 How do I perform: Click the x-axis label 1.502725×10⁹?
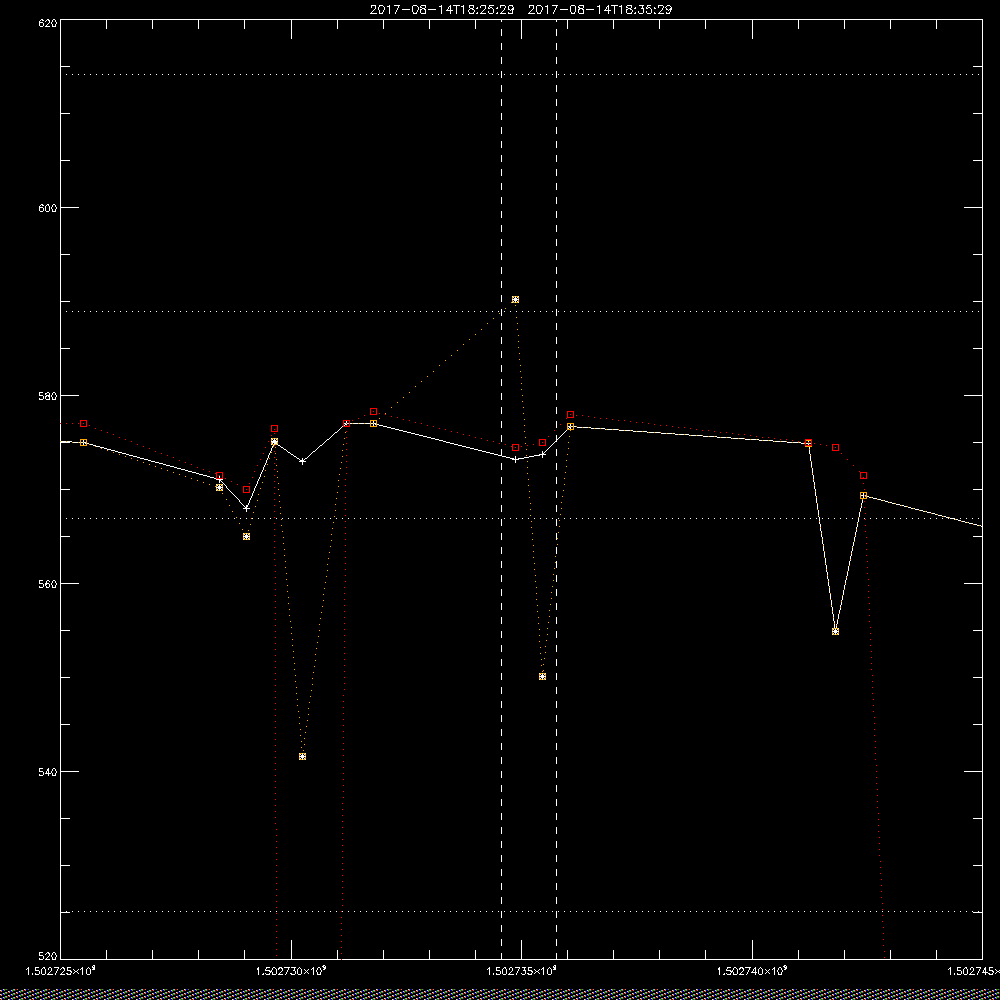[x=60, y=972]
